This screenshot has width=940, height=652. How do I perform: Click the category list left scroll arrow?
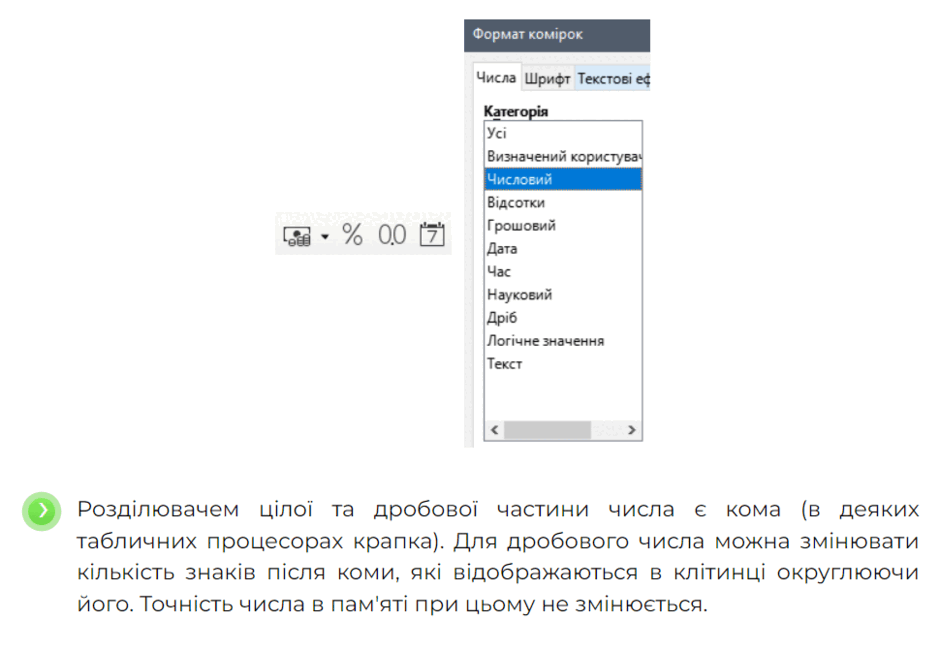[x=495, y=430]
